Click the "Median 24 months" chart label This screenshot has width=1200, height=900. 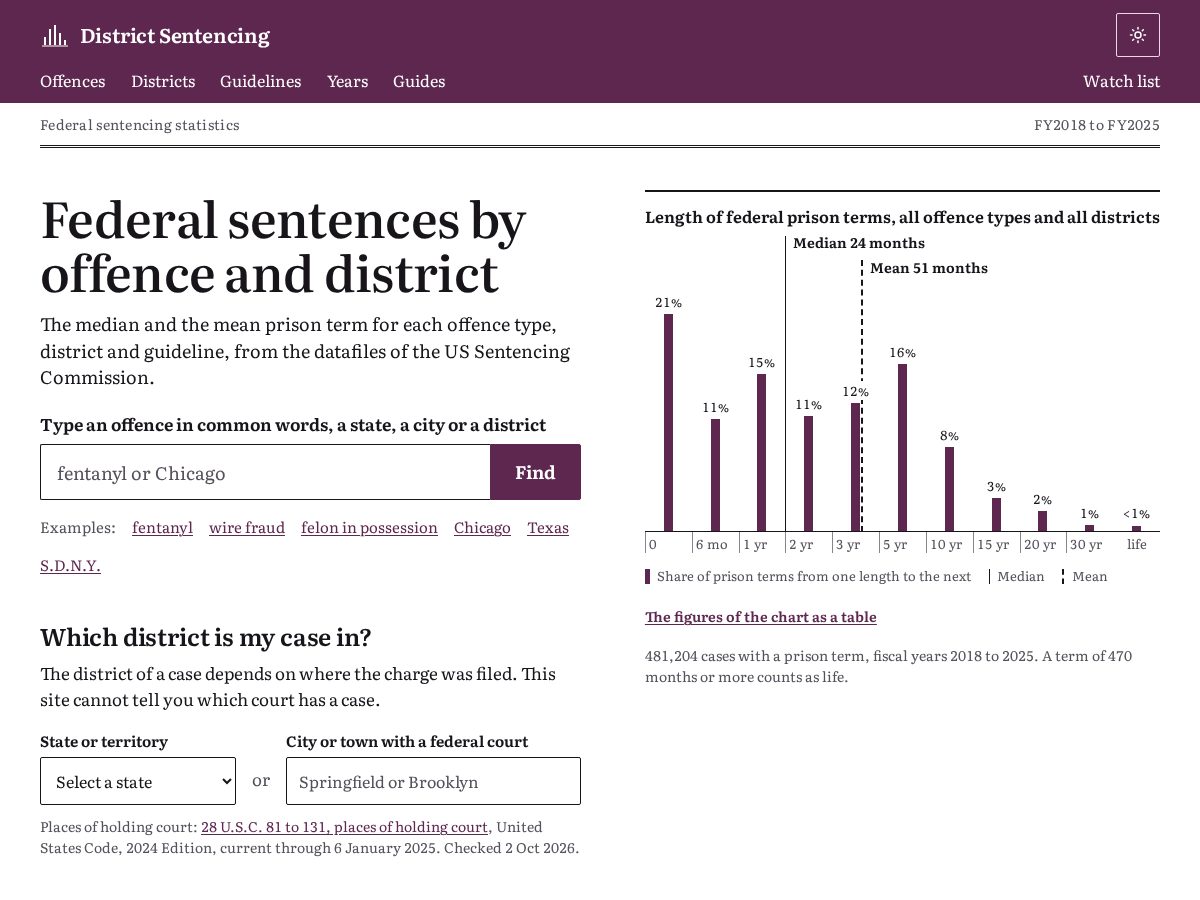click(859, 243)
